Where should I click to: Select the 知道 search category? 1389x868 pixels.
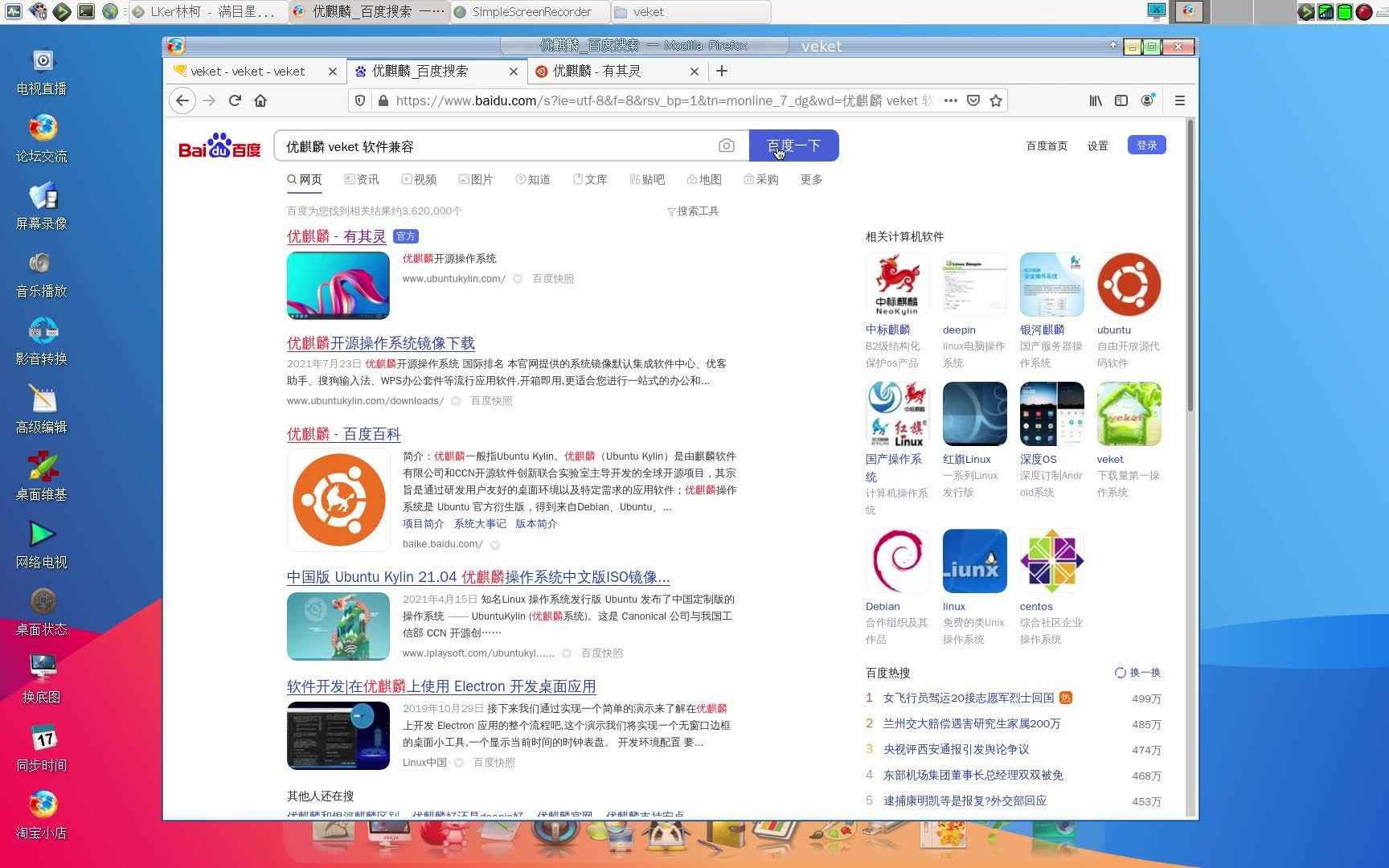pyautogui.click(x=533, y=179)
